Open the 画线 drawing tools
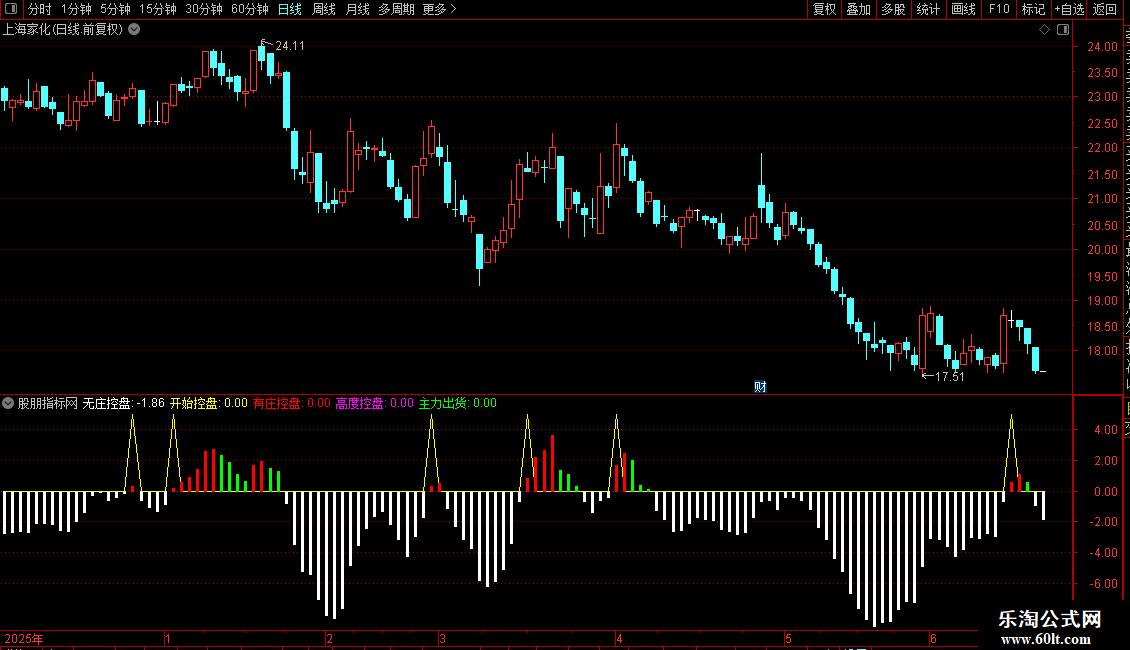The height and width of the screenshot is (650, 1130). 964,9
